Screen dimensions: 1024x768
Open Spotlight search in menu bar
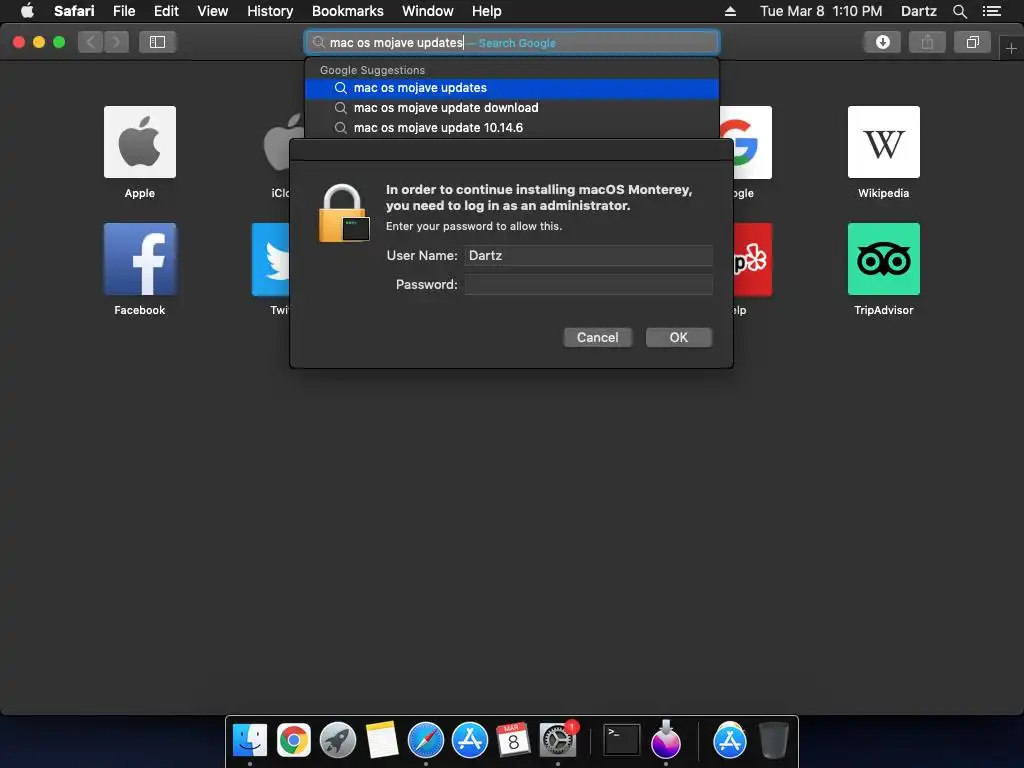[959, 11]
